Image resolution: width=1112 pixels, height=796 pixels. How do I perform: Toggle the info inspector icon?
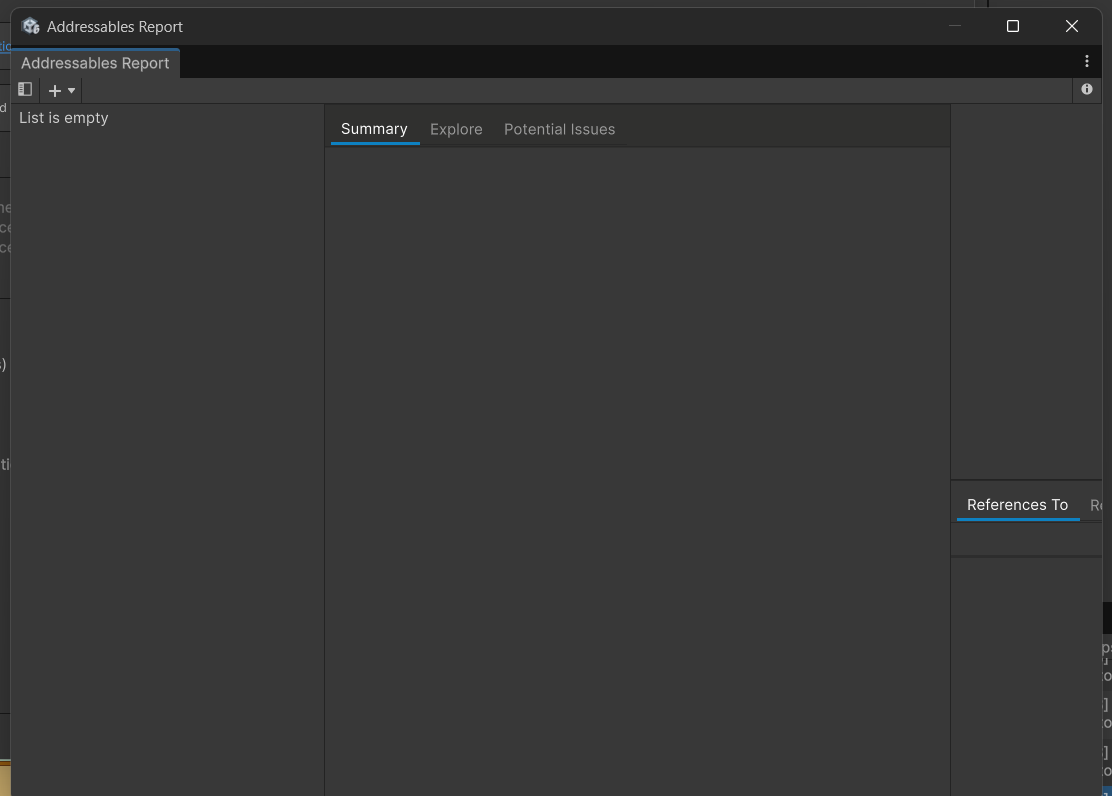pos(1086,89)
